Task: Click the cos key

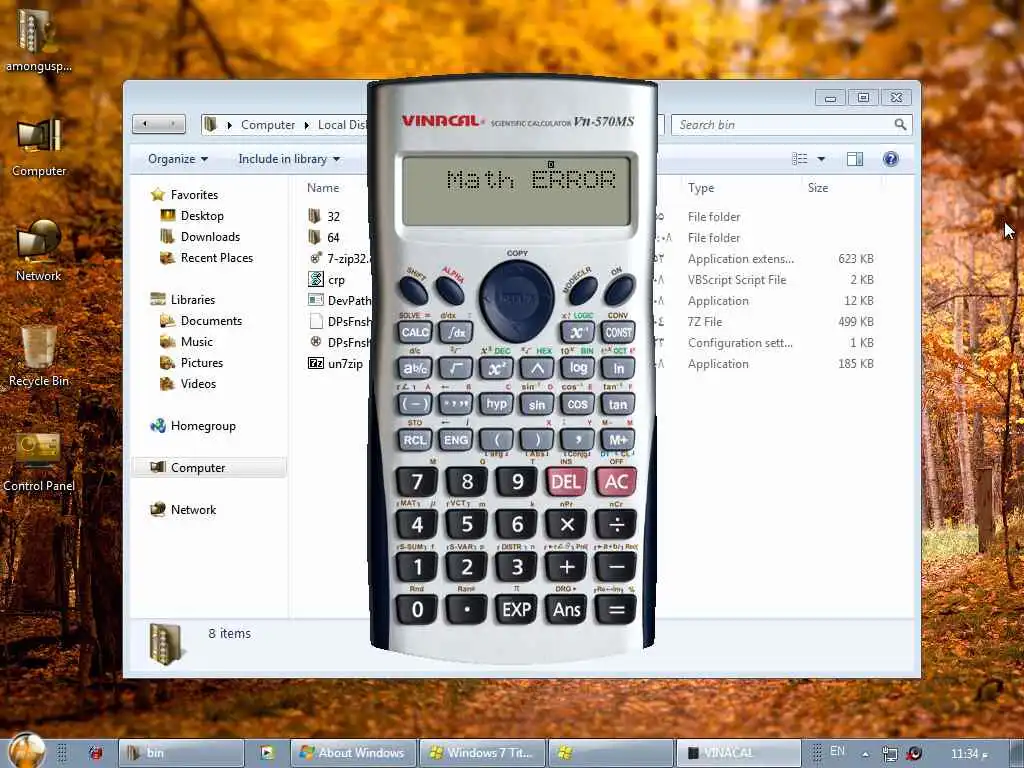Action: (577, 404)
